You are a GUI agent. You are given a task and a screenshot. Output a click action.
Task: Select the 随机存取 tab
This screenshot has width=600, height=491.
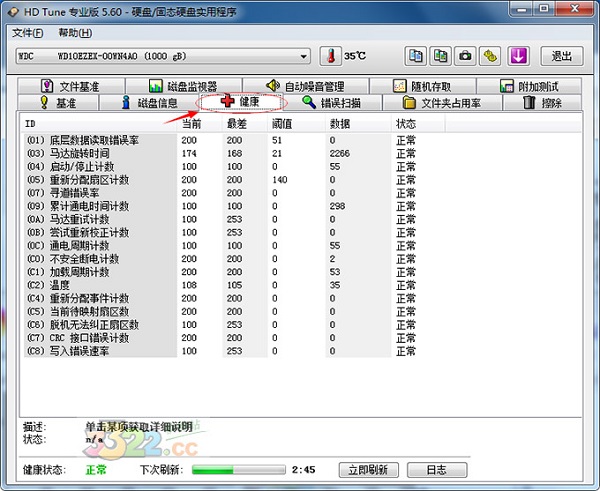[426, 86]
